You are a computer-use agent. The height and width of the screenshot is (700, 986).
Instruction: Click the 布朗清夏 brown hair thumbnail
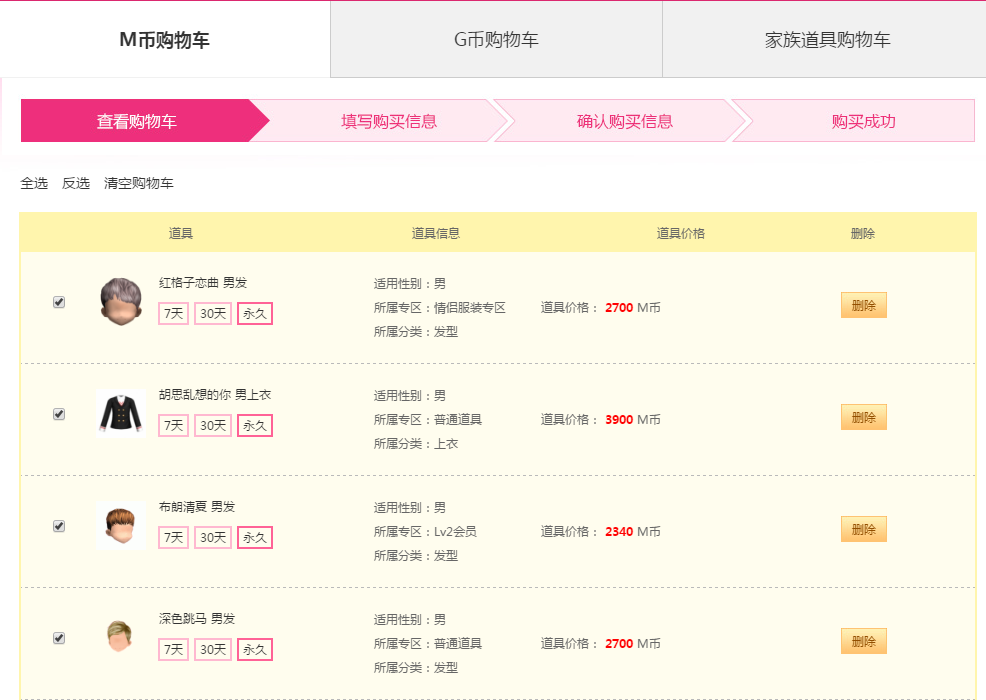(x=121, y=526)
